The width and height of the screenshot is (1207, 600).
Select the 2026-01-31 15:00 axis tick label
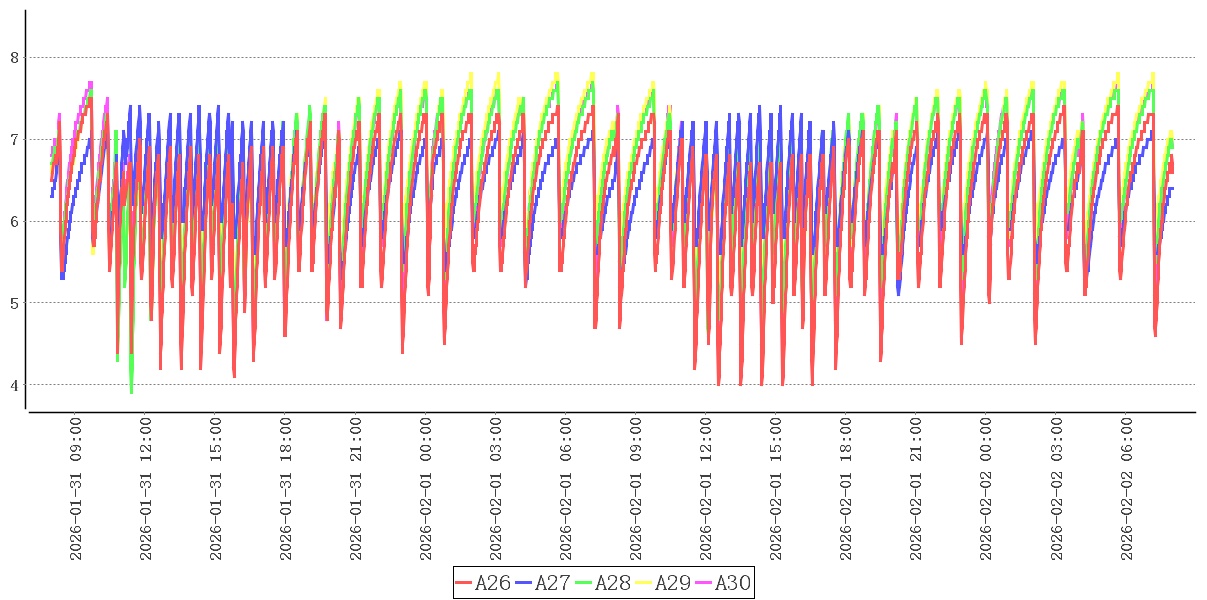(x=216, y=489)
